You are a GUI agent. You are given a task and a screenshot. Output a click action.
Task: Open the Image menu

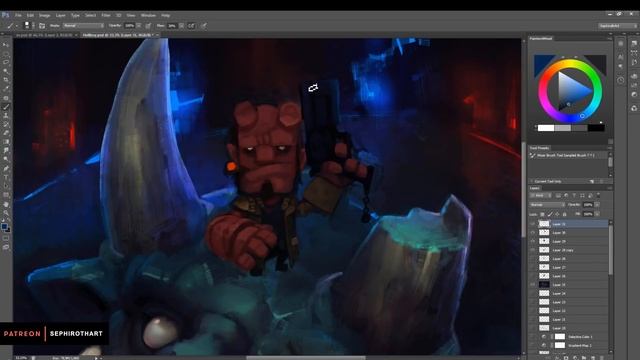click(44, 15)
